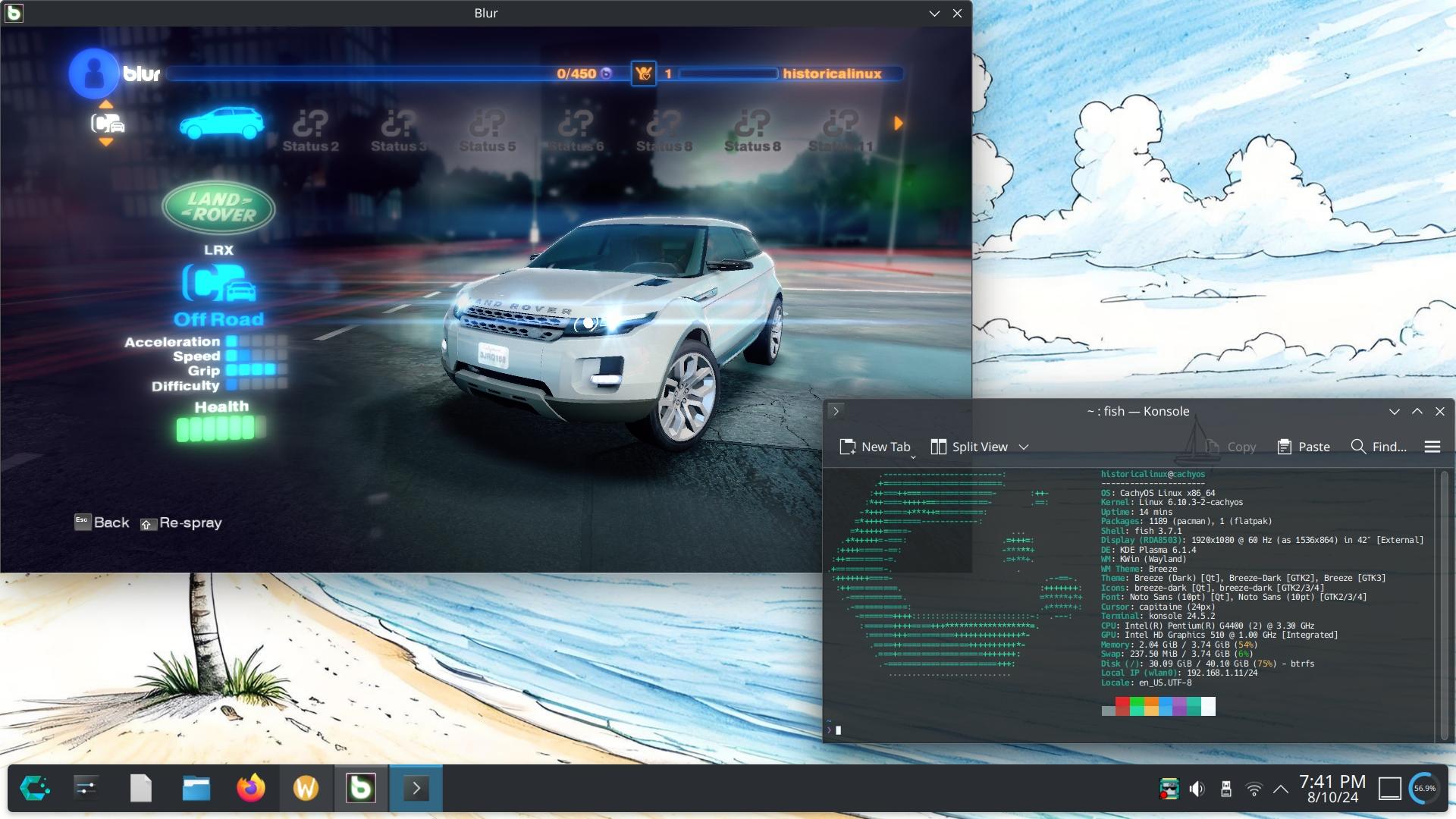The height and width of the screenshot is (819, 1456).
Task: Click the green Health bar
Action: click(221, 428)
